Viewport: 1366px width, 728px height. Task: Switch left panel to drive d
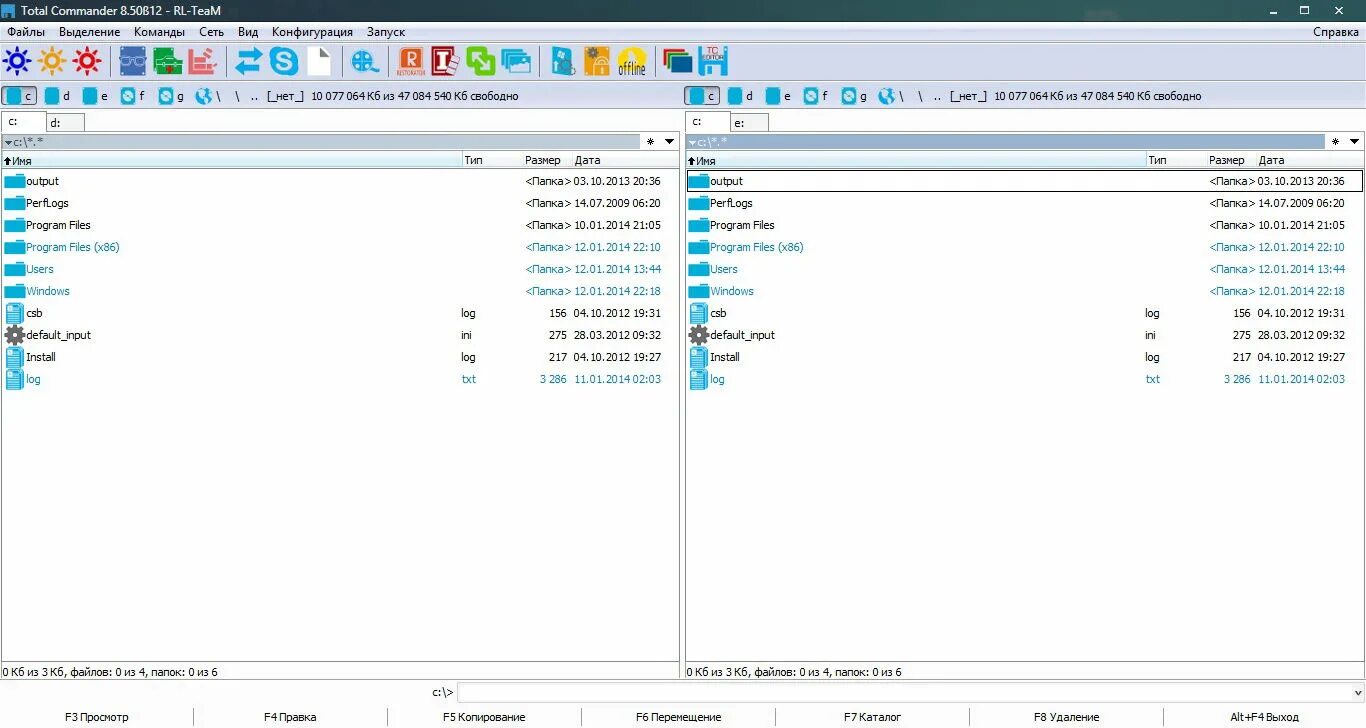pos(56,96)
